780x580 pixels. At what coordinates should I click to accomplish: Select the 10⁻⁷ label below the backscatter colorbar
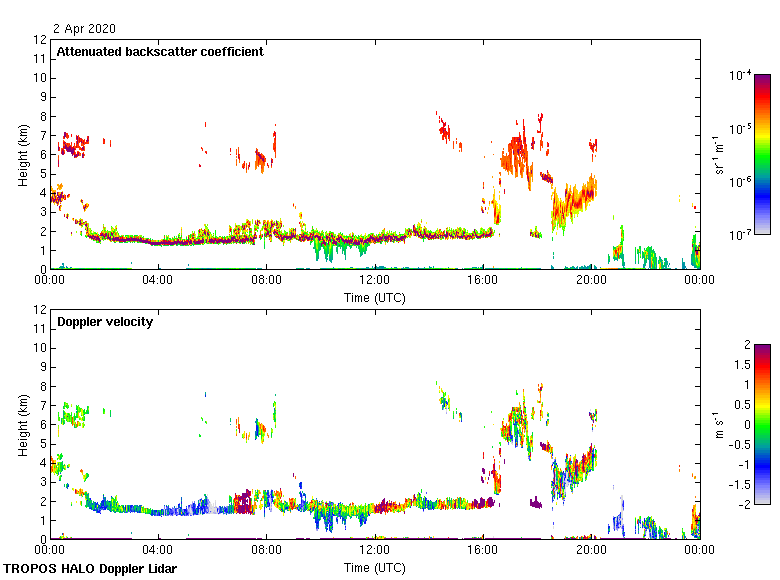coord(741,234)
